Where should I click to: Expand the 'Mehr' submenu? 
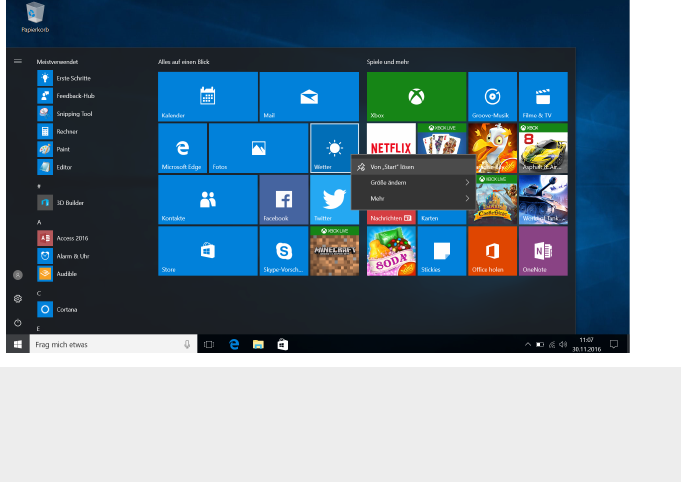pos(413,198)
